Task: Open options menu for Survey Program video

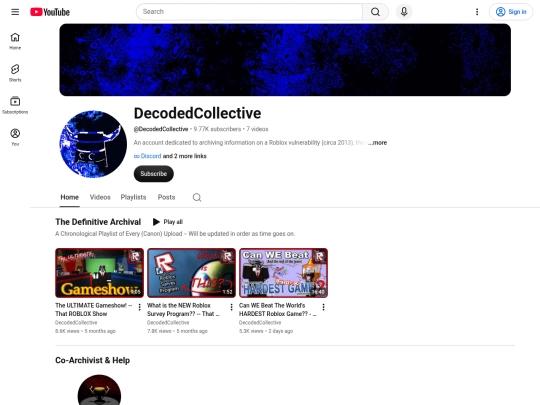Action: [231, 307]
